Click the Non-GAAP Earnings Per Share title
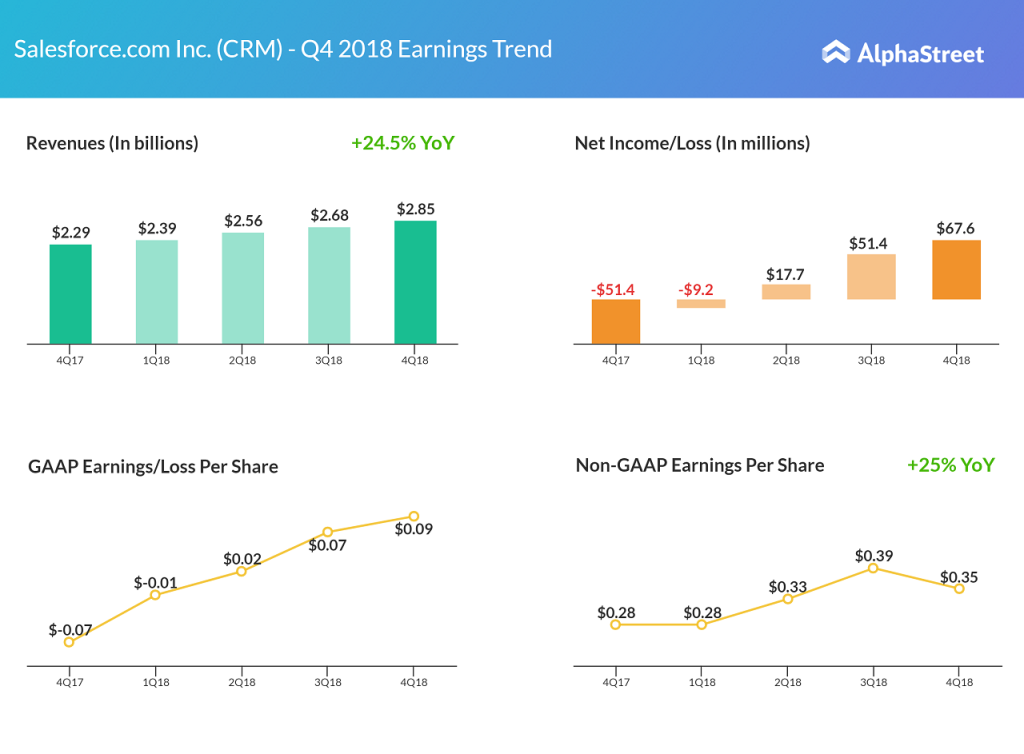Screen dimensions: 1024x754 pyautogui.click(x=699, y=465)
